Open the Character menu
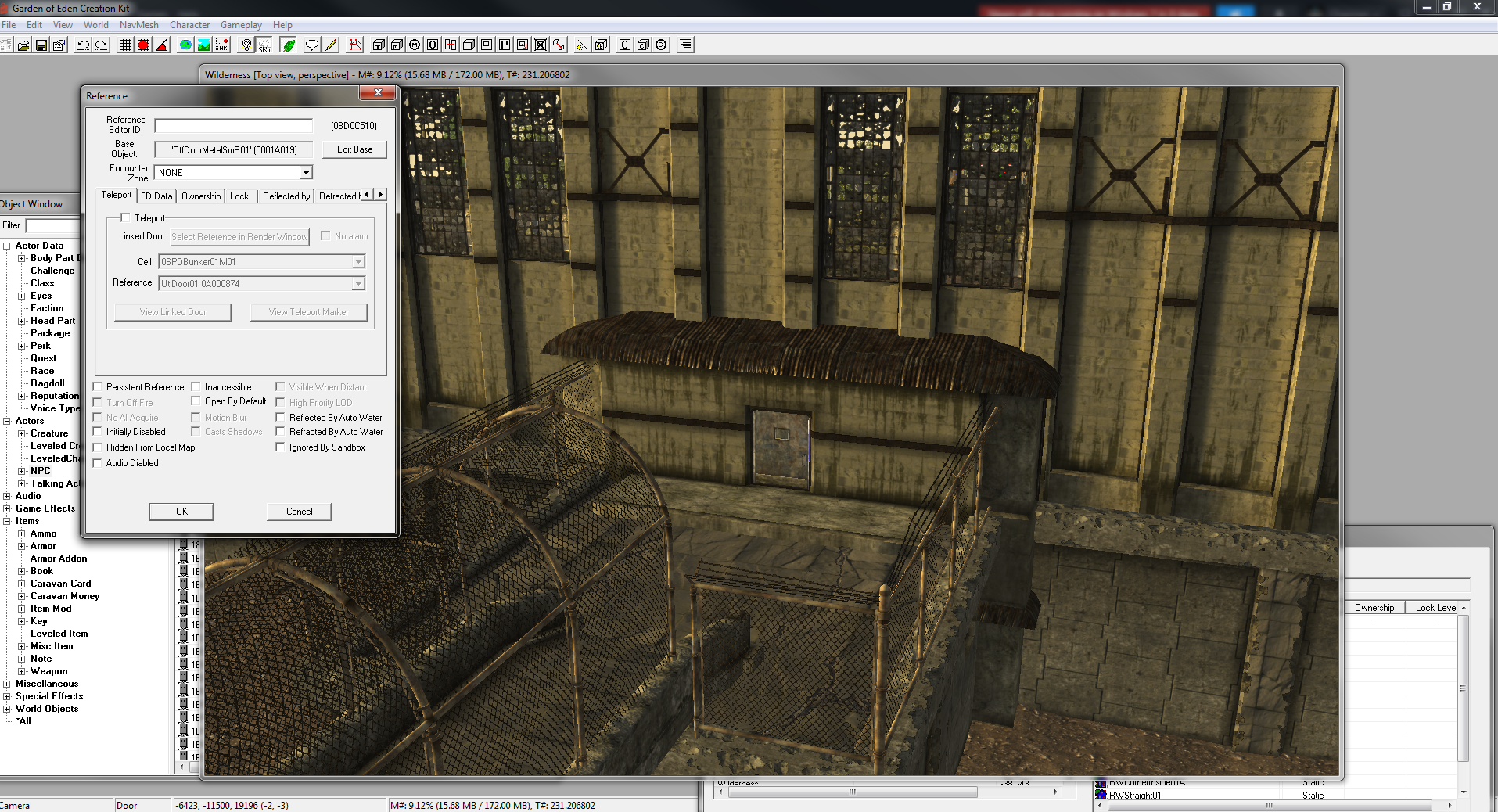The height and width of the screenshot is (812, 1498). click(x=189, y=25)
